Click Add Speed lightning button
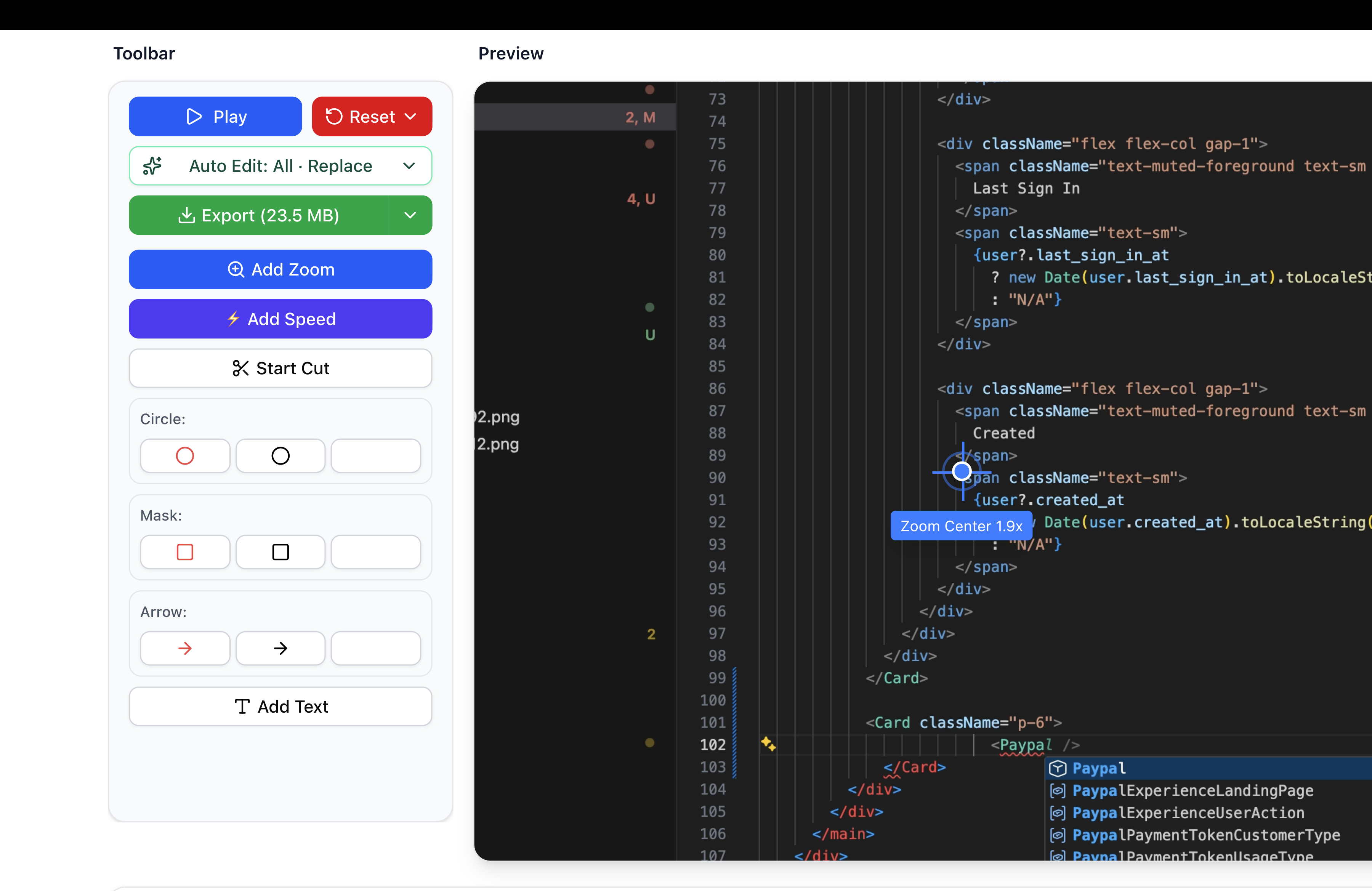The width and height of the screenshot is (1372, 891). [x=280, y=319]
